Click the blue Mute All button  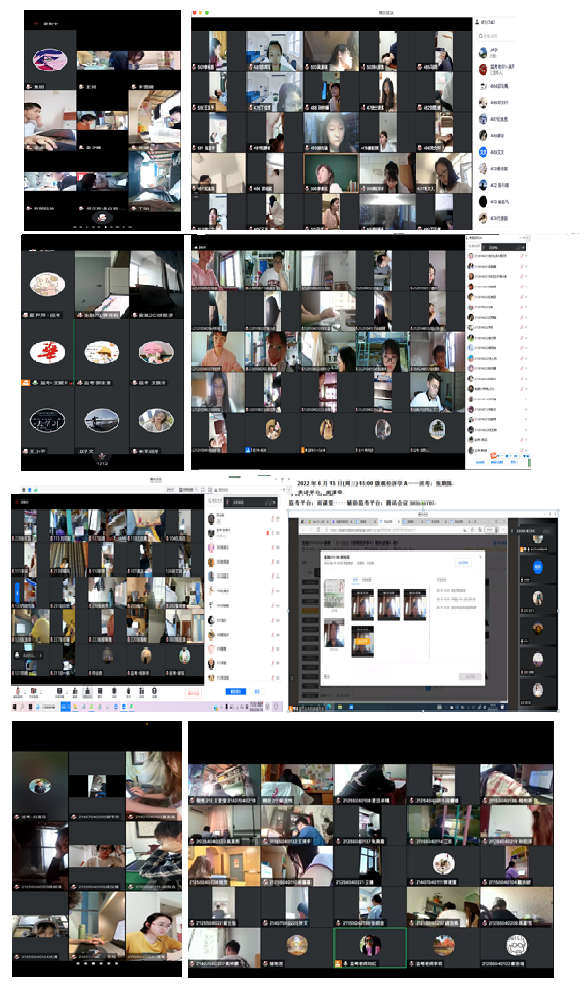(236, 691)
